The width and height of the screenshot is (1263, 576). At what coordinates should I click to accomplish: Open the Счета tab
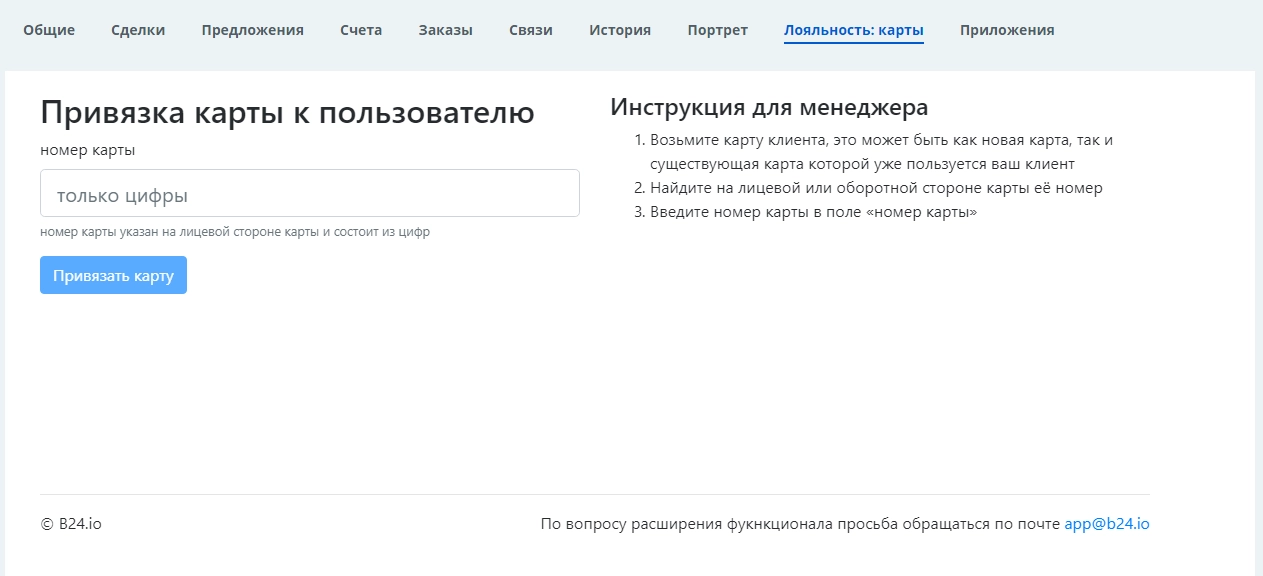[361, 30]
